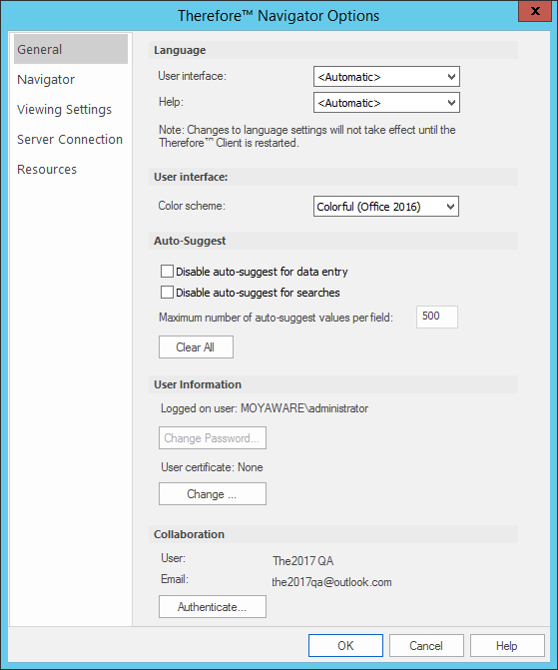Screen dimensions: 558x670
Task: Click the Auto-Suggest section header
Action: coord(333,241)
